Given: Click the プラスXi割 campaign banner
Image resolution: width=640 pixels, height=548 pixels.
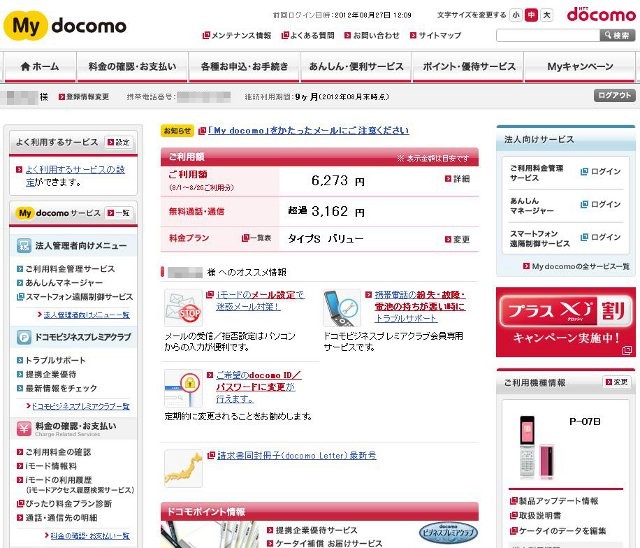Looking at the screenshot, I should click(566, 322).
